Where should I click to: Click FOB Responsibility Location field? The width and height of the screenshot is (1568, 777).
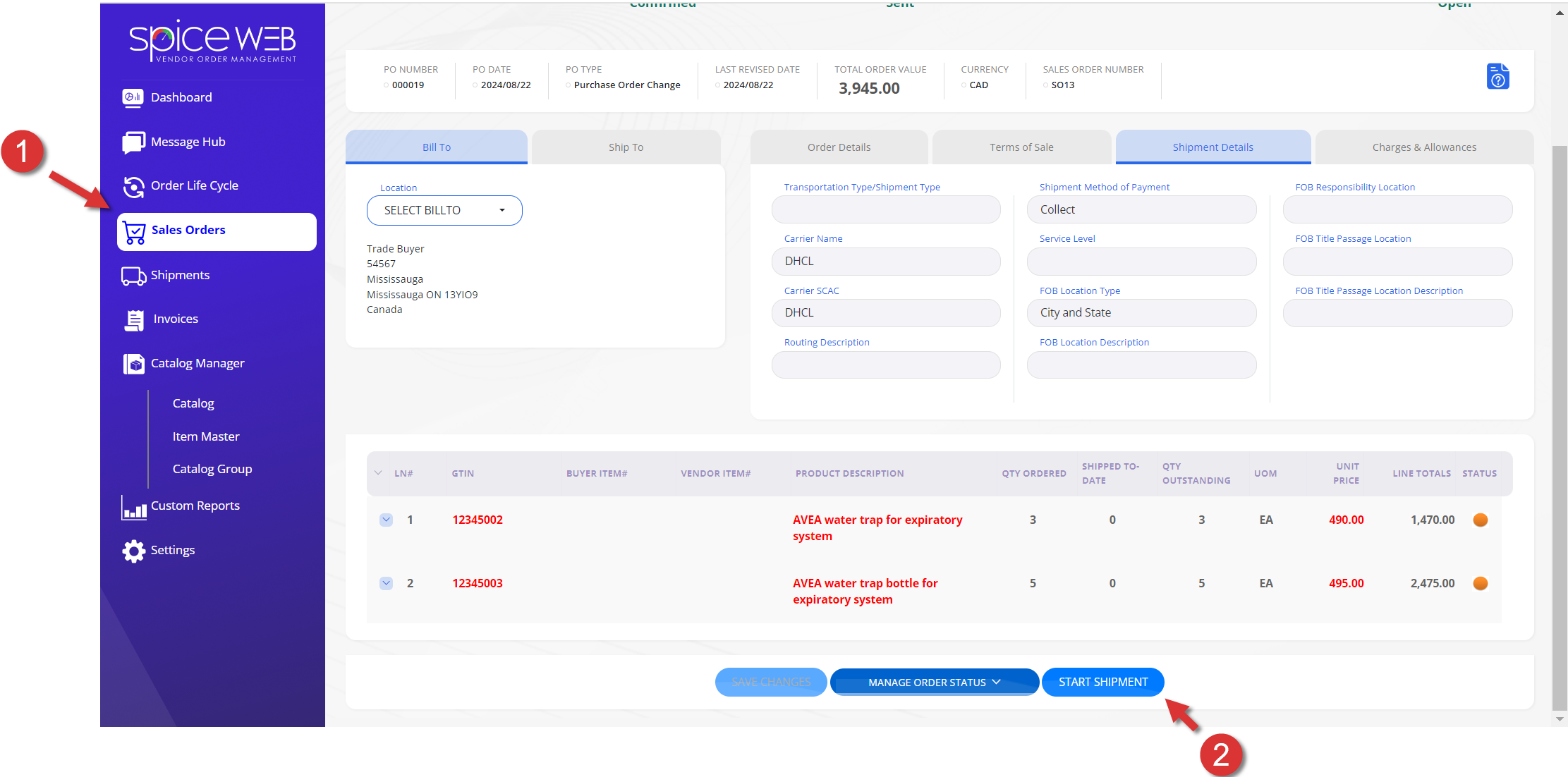coord(1397,209)
